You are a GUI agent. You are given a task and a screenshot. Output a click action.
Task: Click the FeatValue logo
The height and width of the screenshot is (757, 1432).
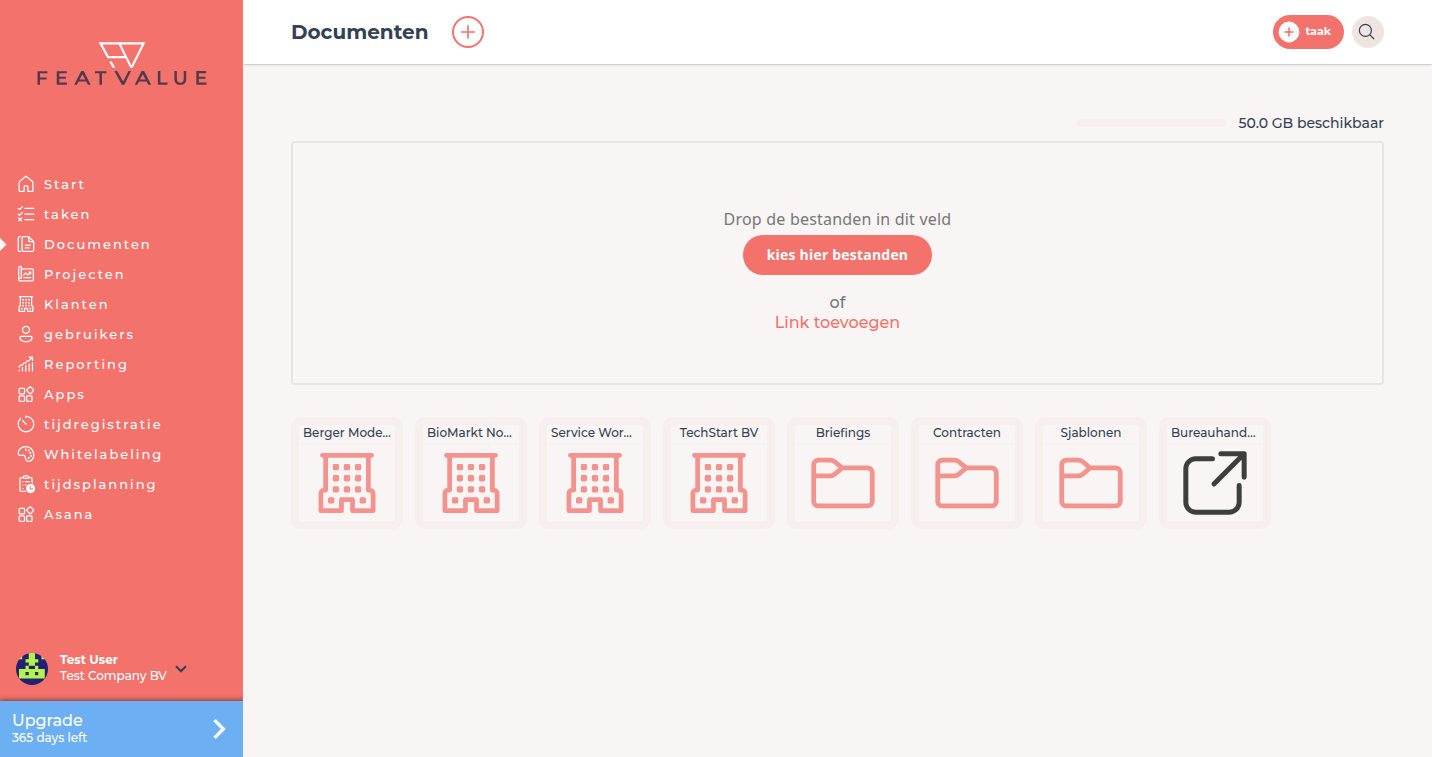pyautogui.click(x=122, y=64)
